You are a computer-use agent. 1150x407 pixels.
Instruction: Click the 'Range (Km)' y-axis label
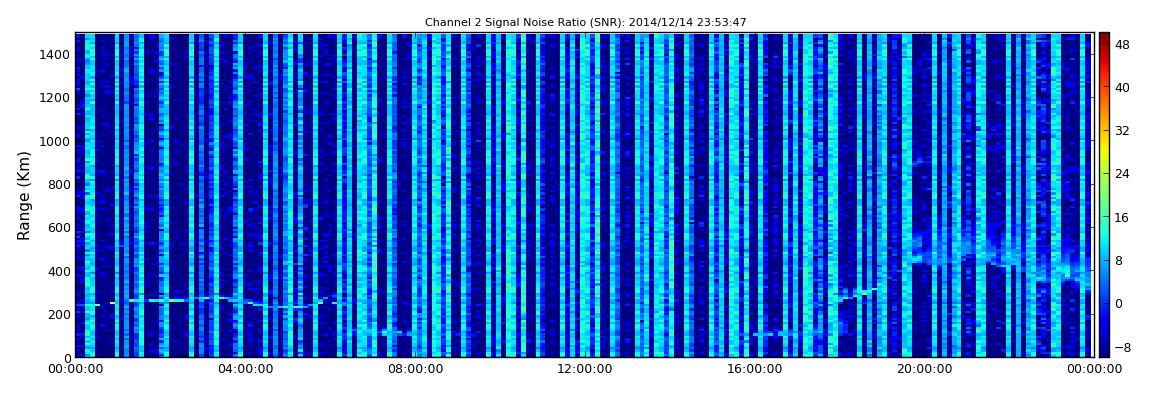pos(24,196)
